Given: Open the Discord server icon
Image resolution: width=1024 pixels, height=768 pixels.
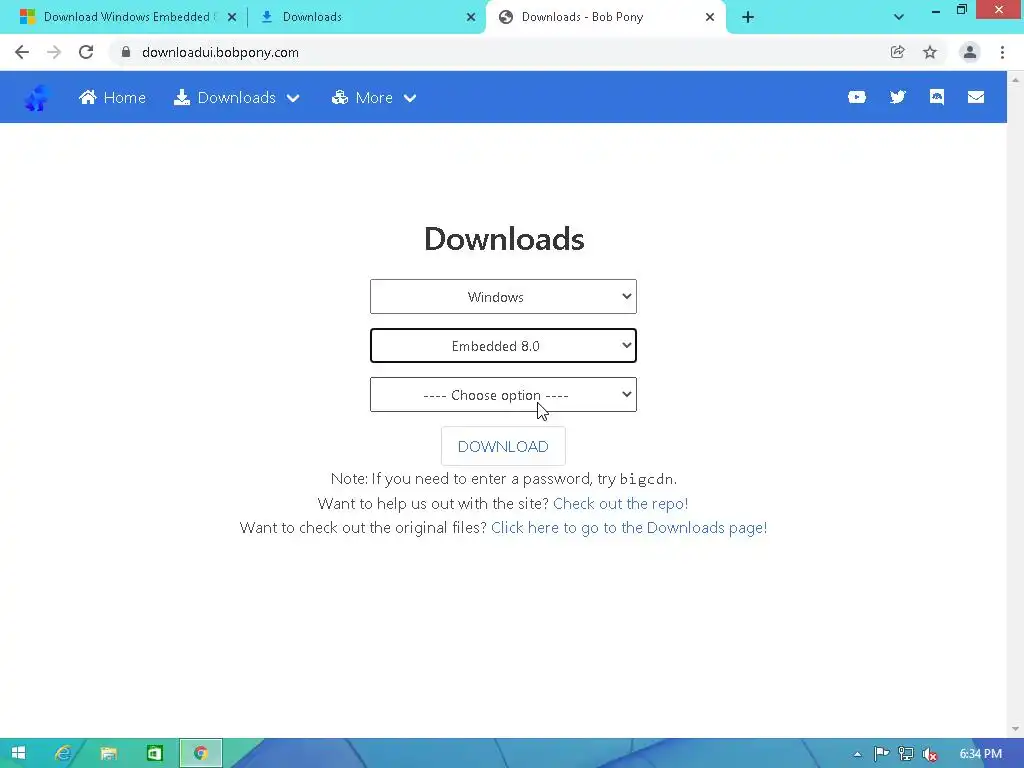Looking at the screenshot, I should tap(936, 97).
